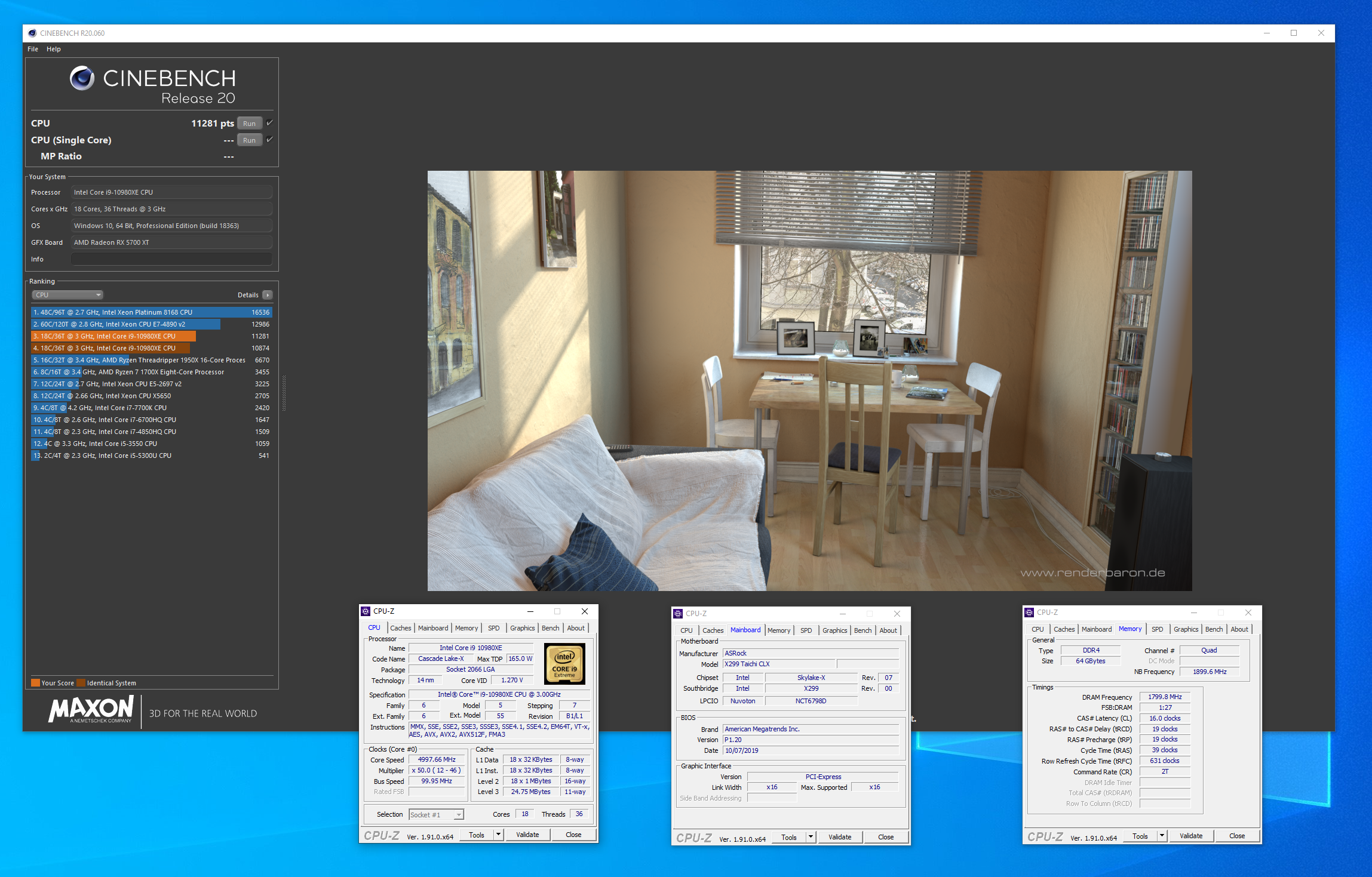Toggle the checkbox next to the CPU test
The width and height of the screenshot is (1372, 877).
tap(269, 123)
